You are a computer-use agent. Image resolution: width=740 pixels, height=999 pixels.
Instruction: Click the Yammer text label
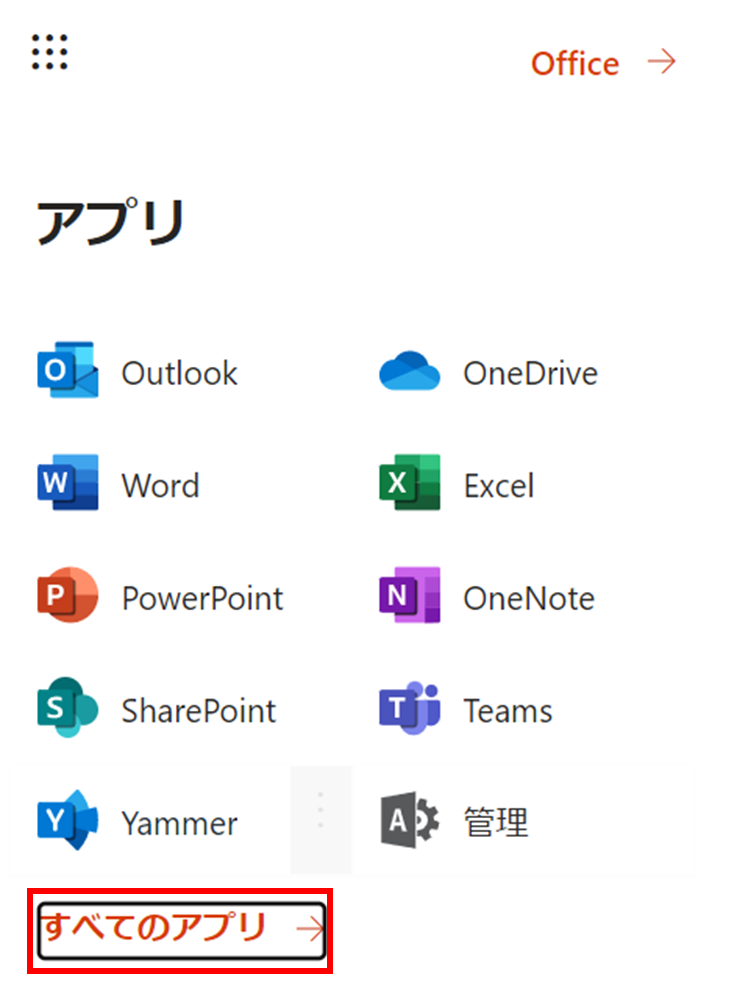coord(180,824)
